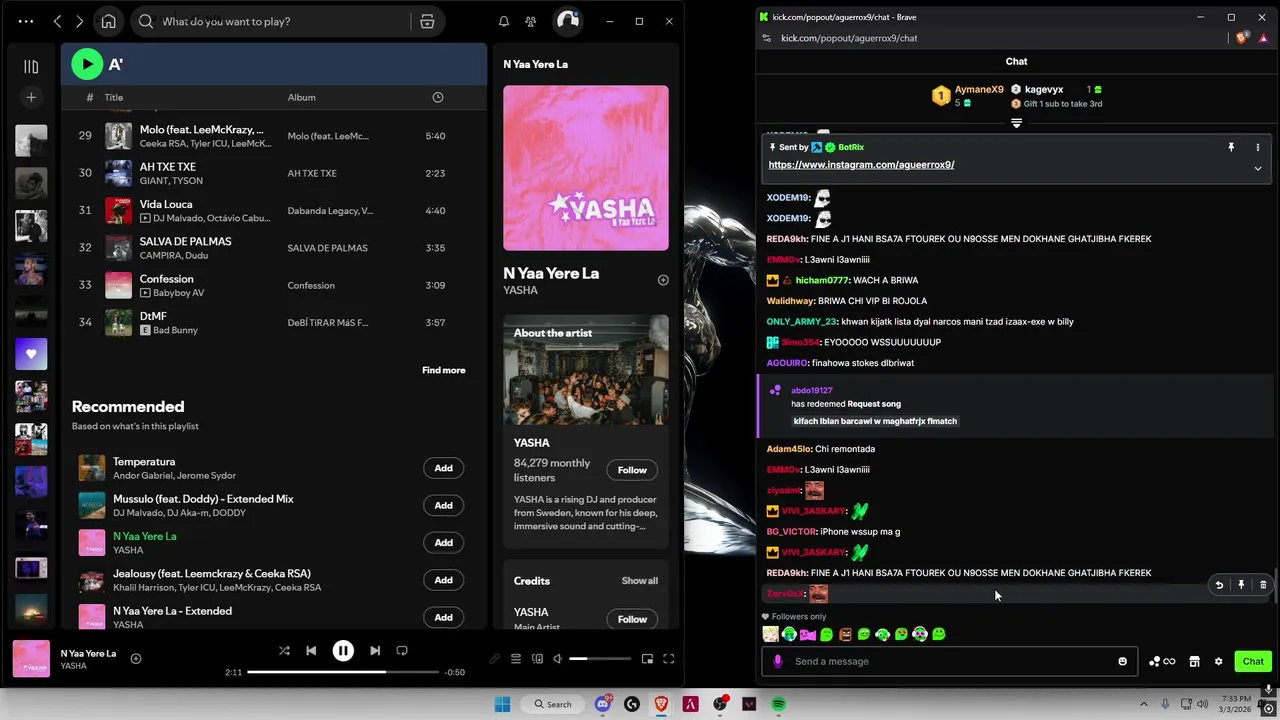
Task: Open Brave Shields icon in address bar
Action: 1242,38
